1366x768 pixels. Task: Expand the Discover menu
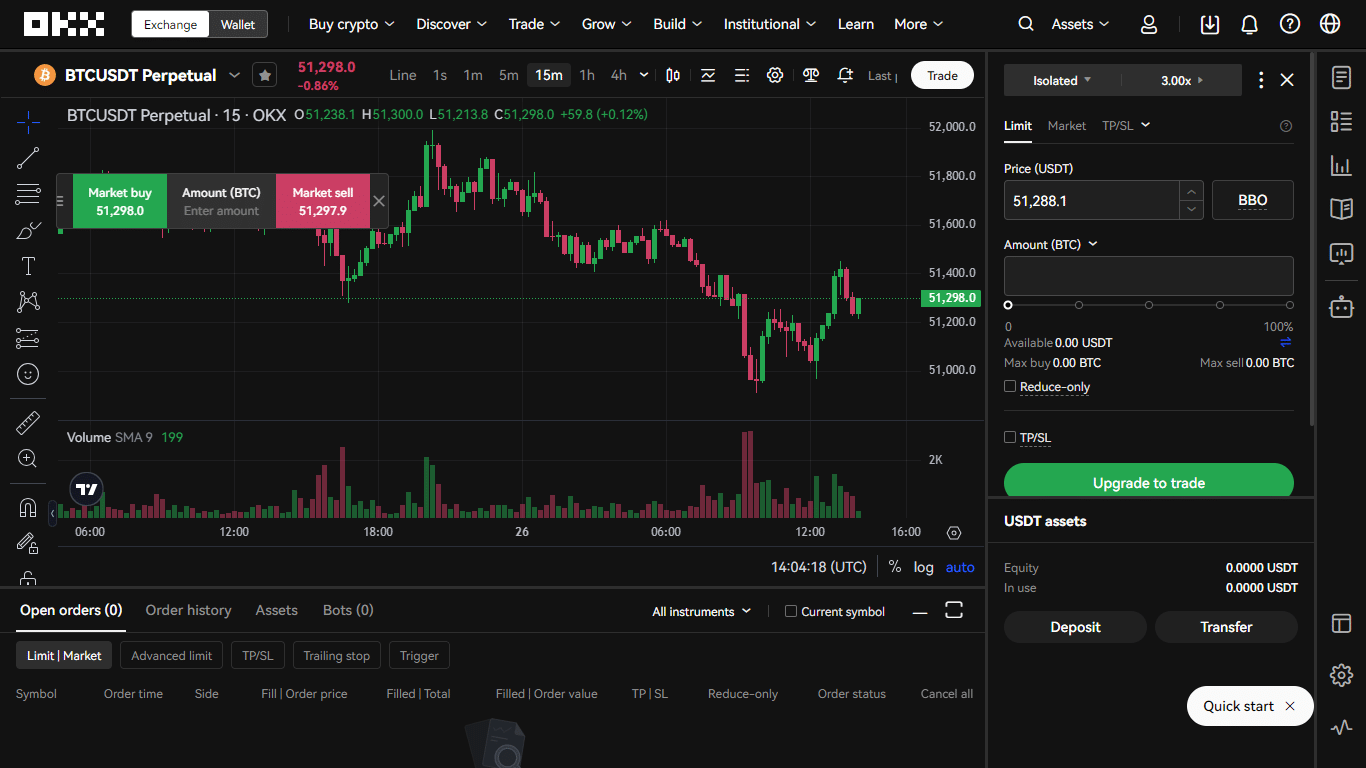coord(452,24)
